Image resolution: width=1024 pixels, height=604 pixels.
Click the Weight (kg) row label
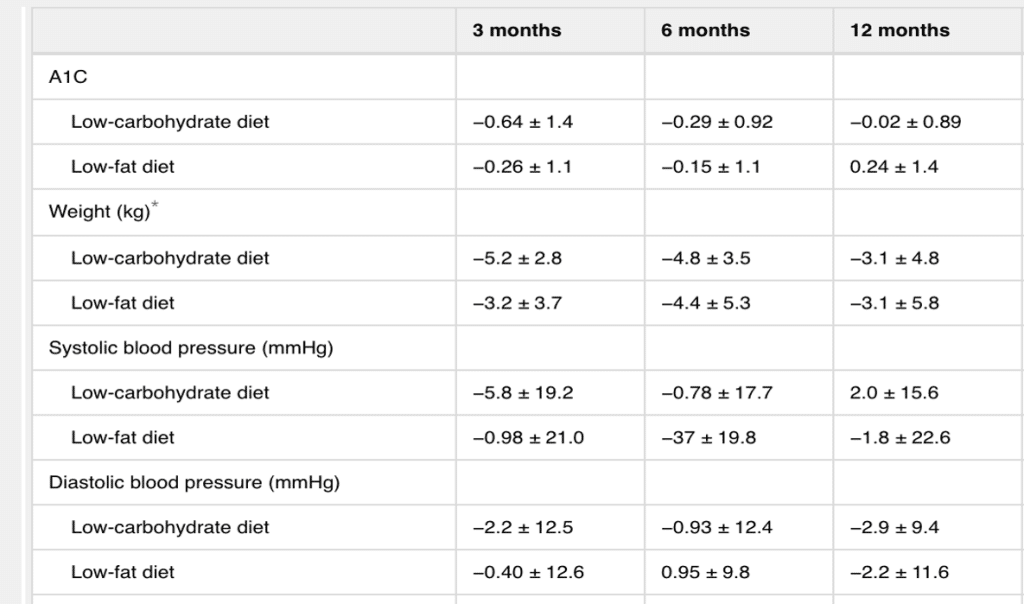click(x=99, y=212)
